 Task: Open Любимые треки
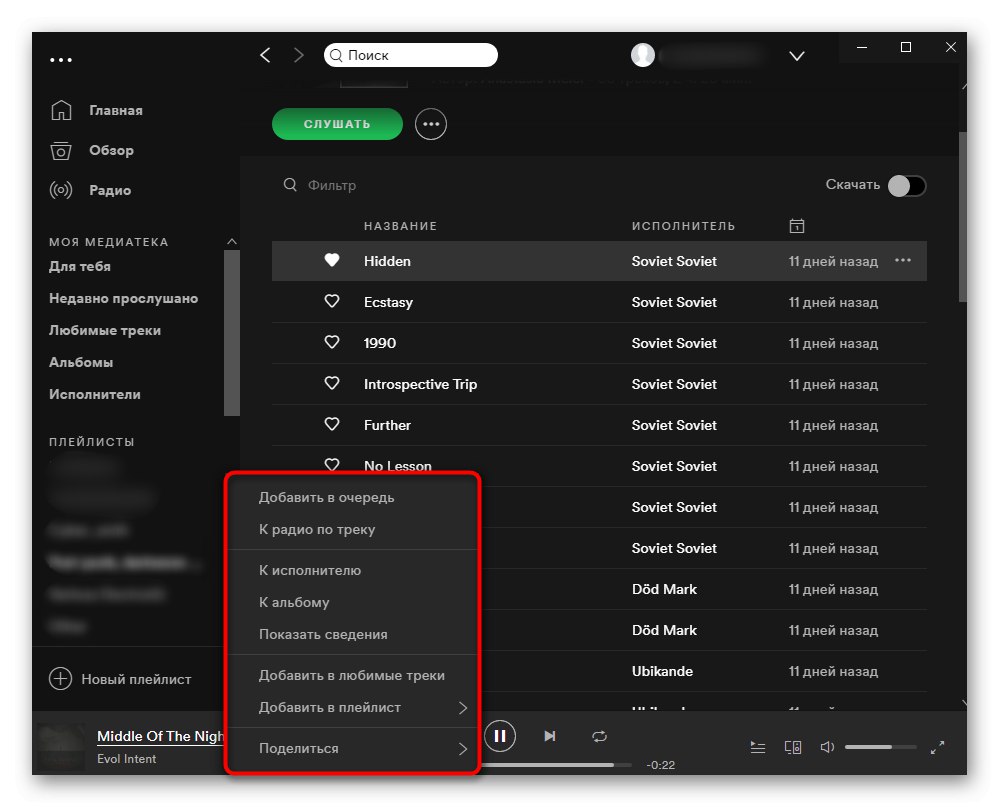(x=105, y=330)
